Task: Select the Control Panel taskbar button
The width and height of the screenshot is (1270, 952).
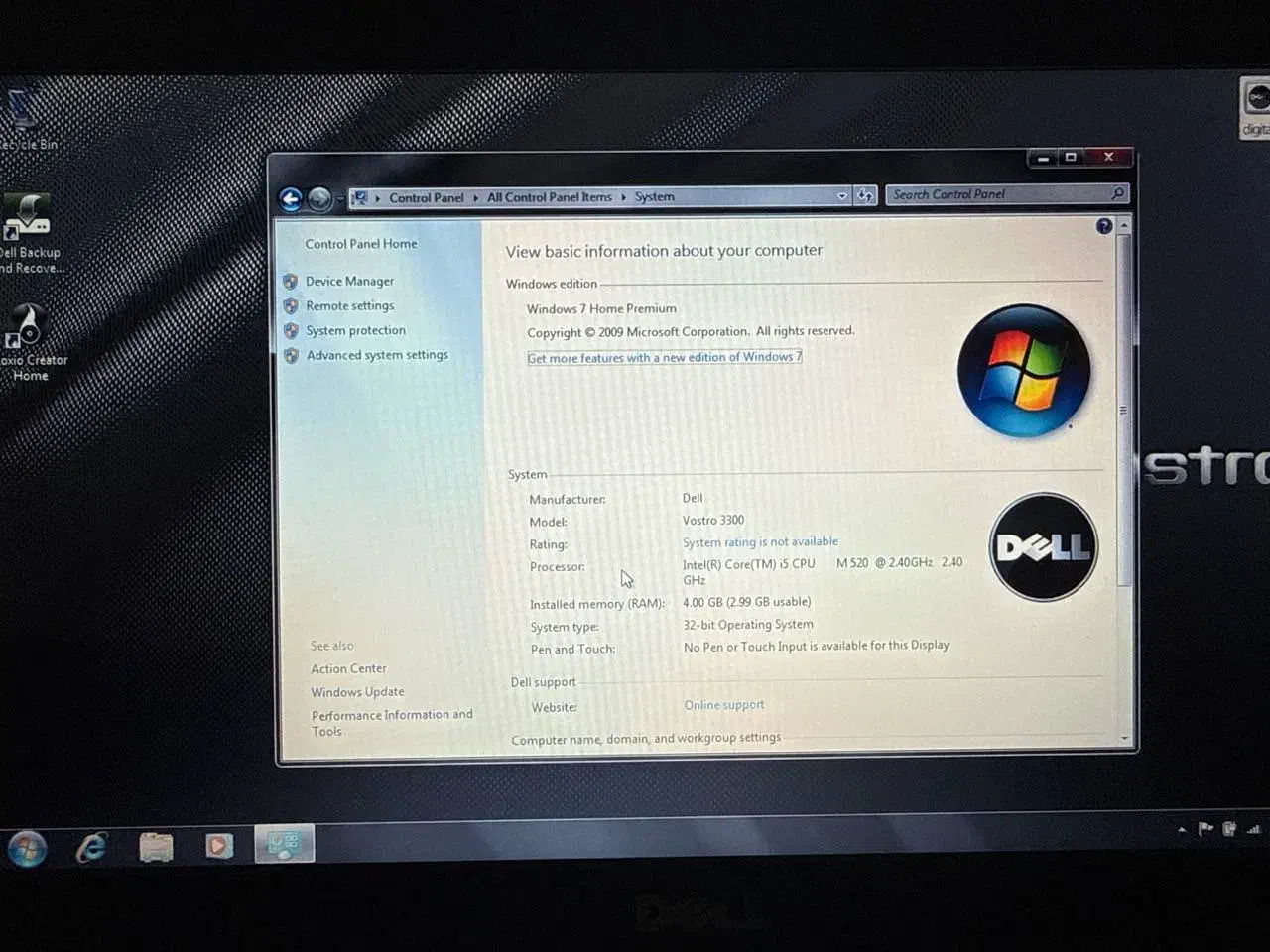Action: tap(285, 844)
